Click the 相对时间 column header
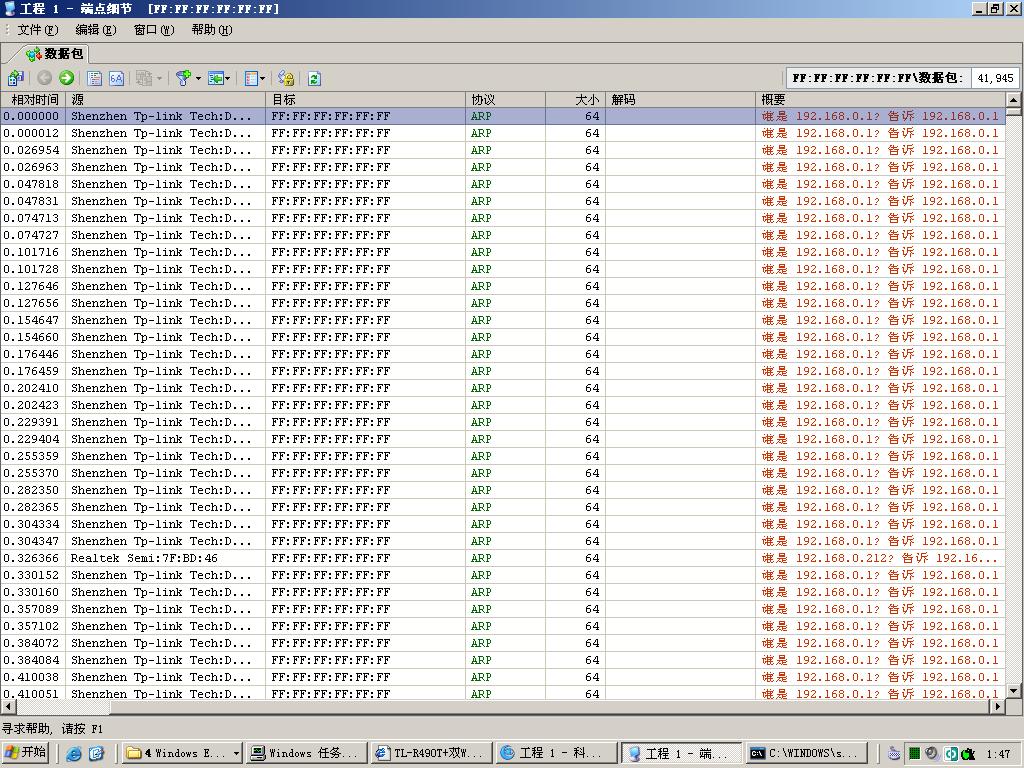Viewport: 1024px width, 768px height. [34, 100]
